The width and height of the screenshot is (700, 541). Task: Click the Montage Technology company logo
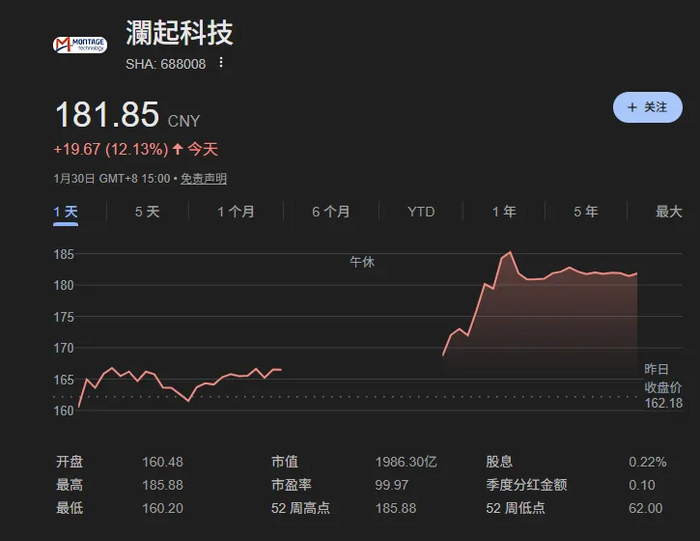click(80, 45)
